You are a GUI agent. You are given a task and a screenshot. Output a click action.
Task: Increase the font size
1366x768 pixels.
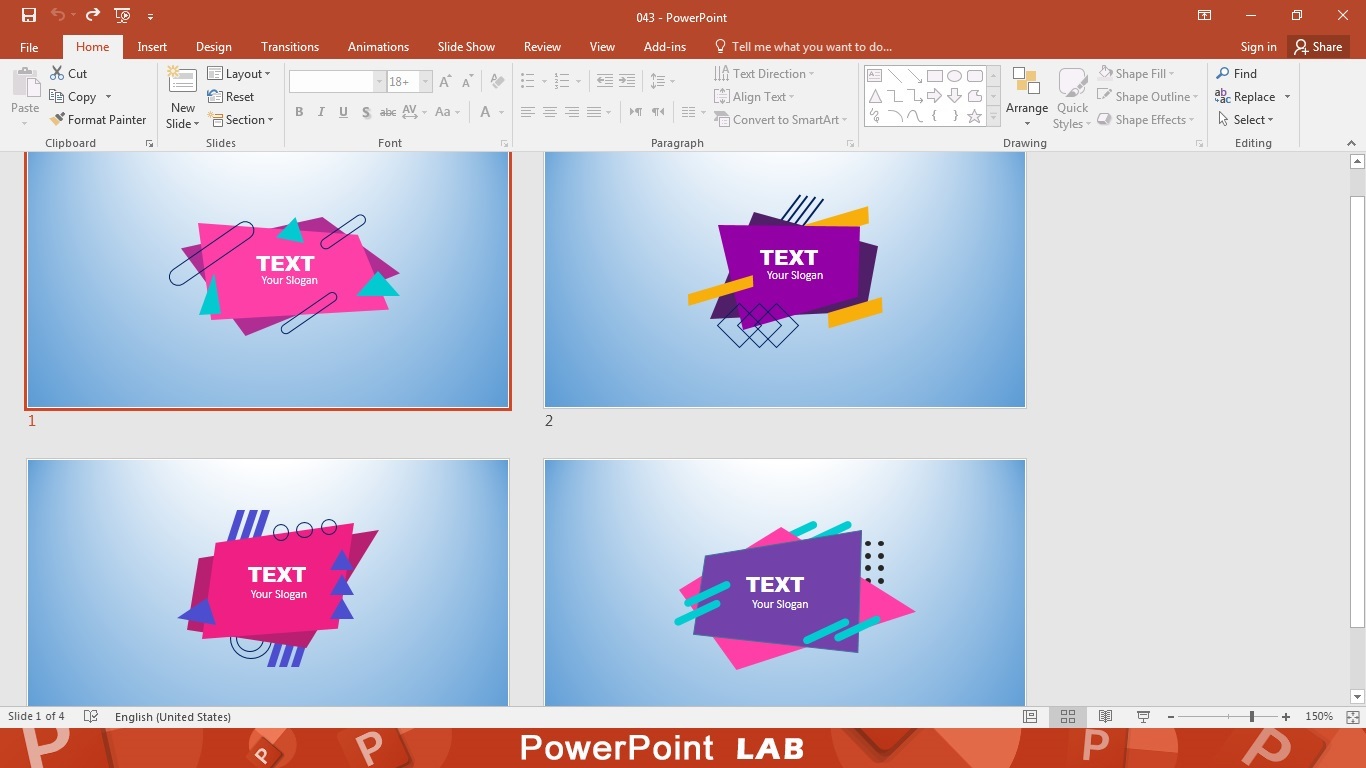(445, 82)
